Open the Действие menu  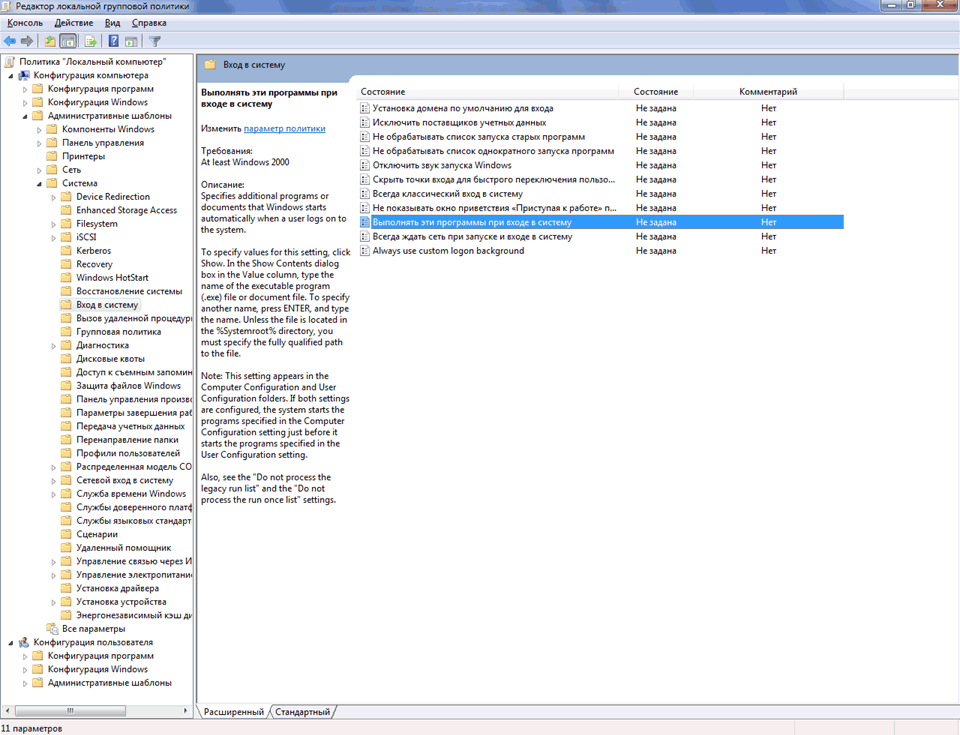pyautogui.click(x=74, y=22)
